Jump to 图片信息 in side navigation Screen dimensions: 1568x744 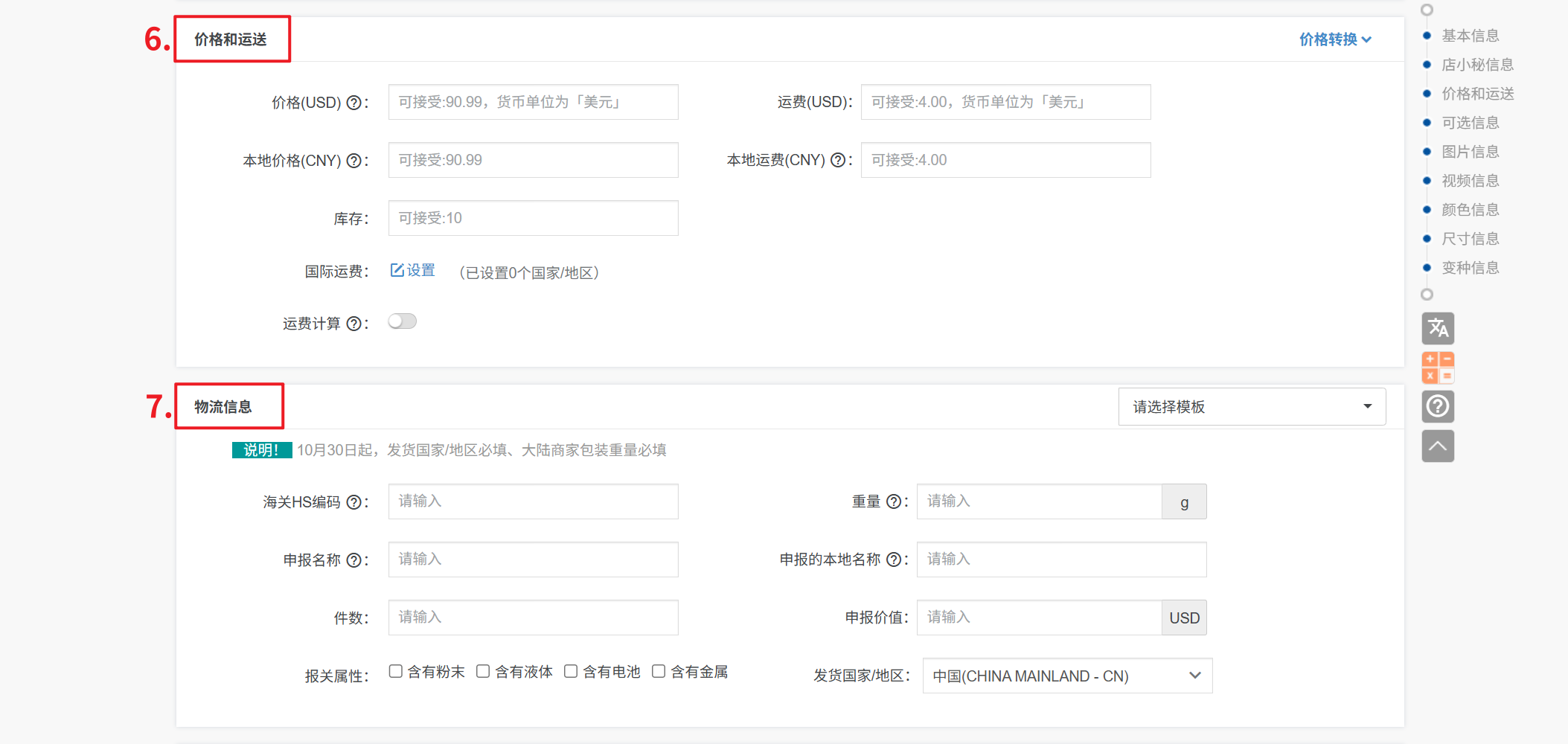[1470, 152]
